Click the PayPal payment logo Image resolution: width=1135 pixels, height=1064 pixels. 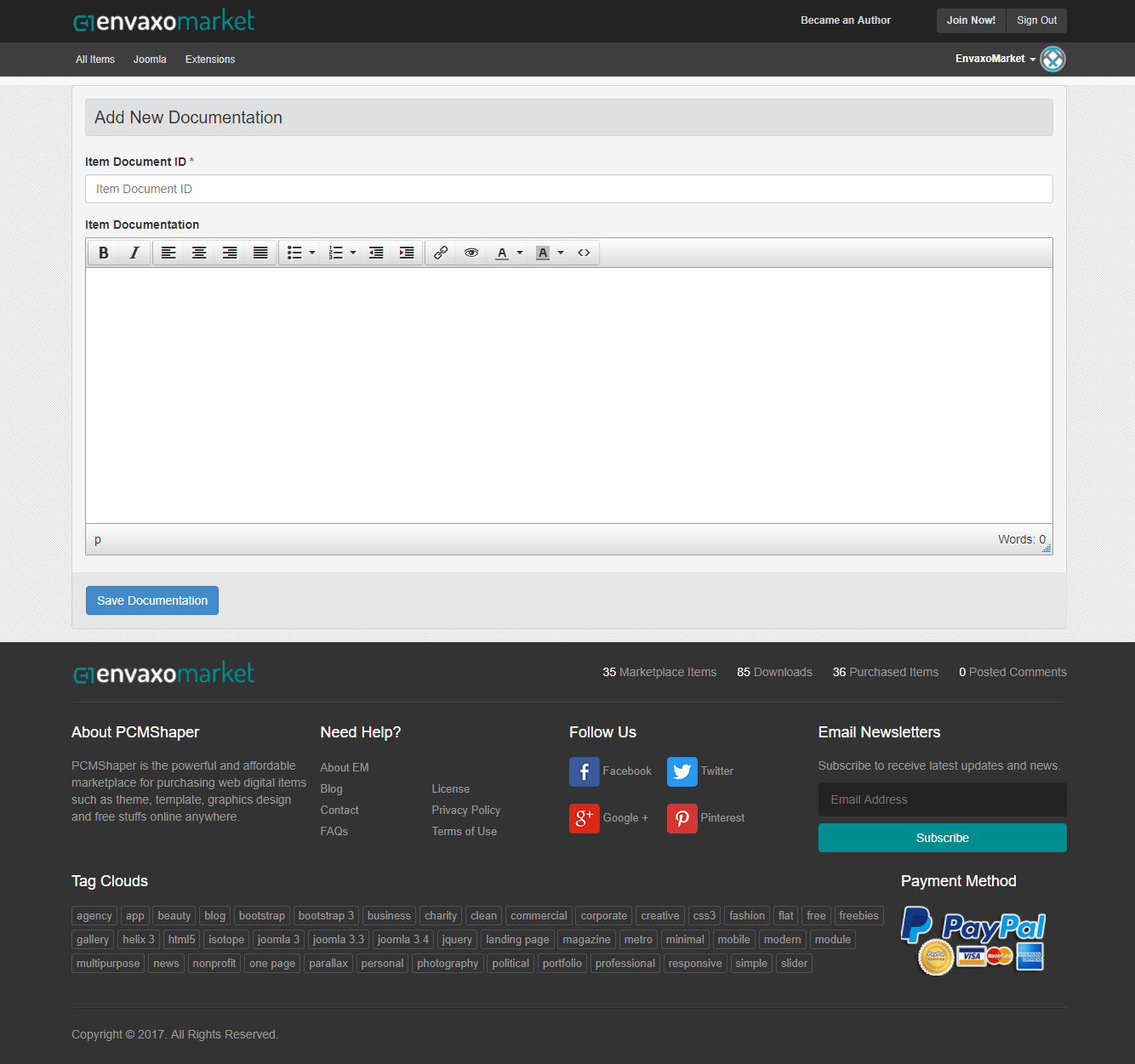[x=973, y=940]
